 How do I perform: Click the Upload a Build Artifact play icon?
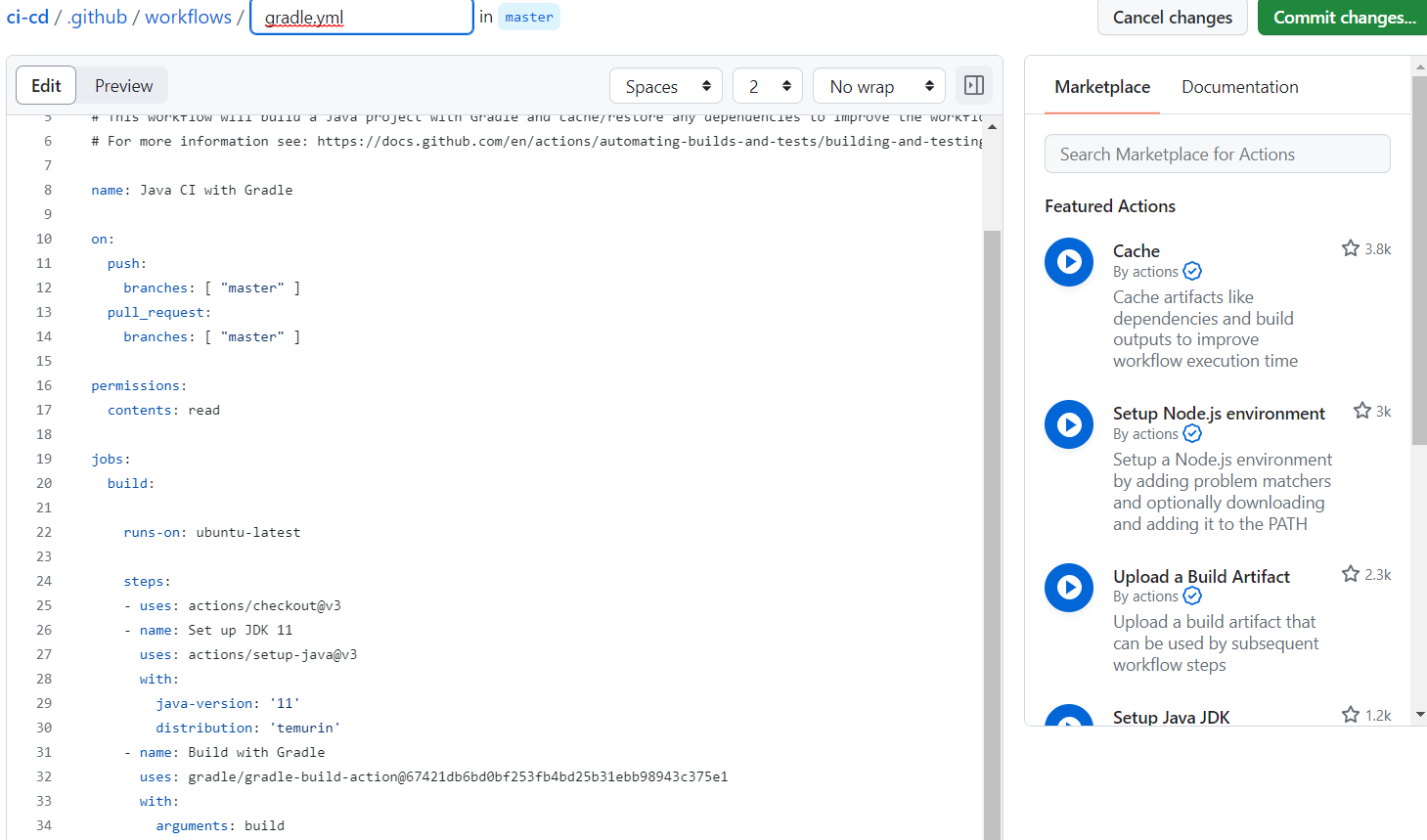(x=1069, y=588)
